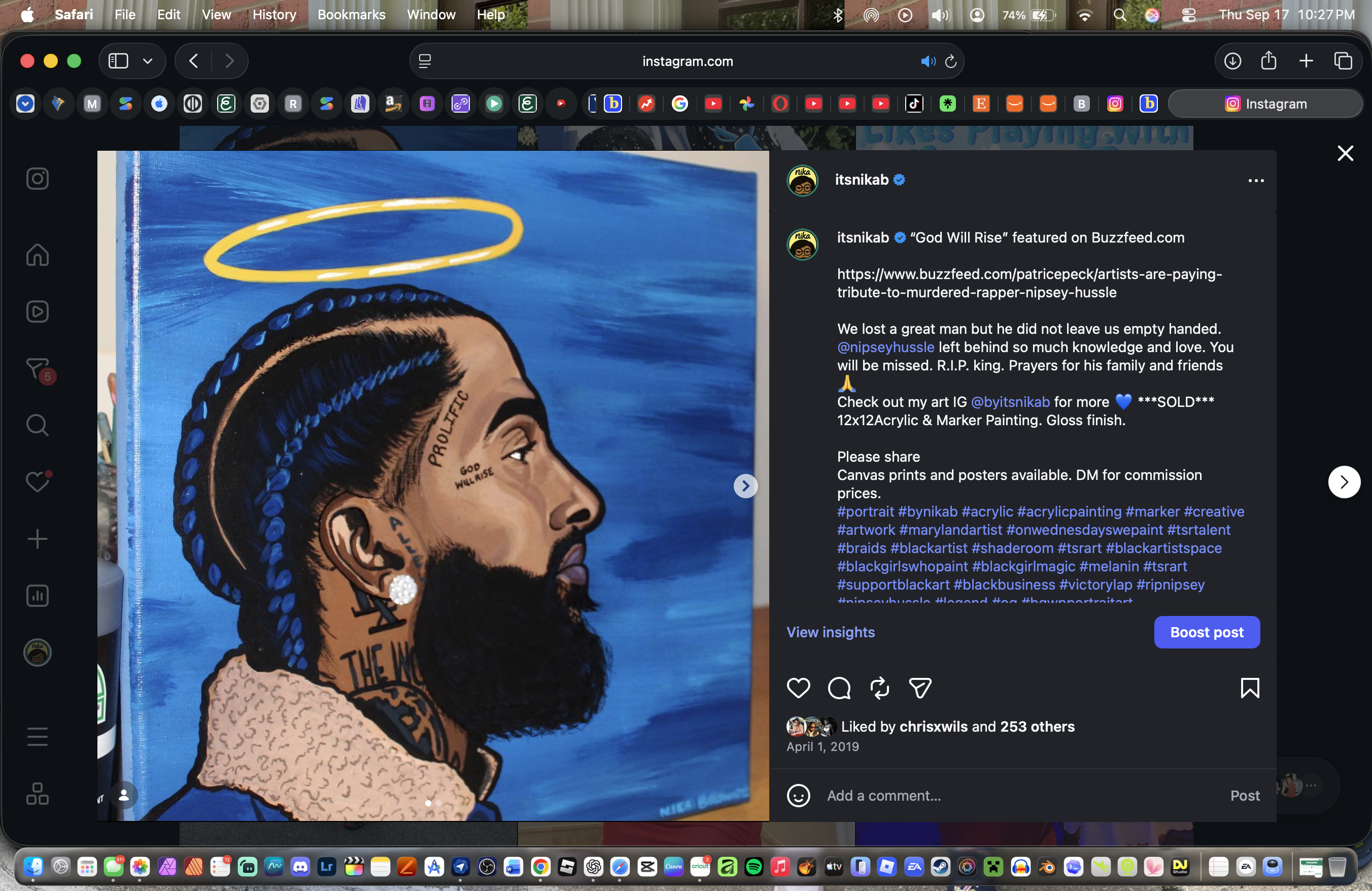Click Boost post button
Image resolution: width=1372 pixels, height=891 pixels.
coord(1207,632)
